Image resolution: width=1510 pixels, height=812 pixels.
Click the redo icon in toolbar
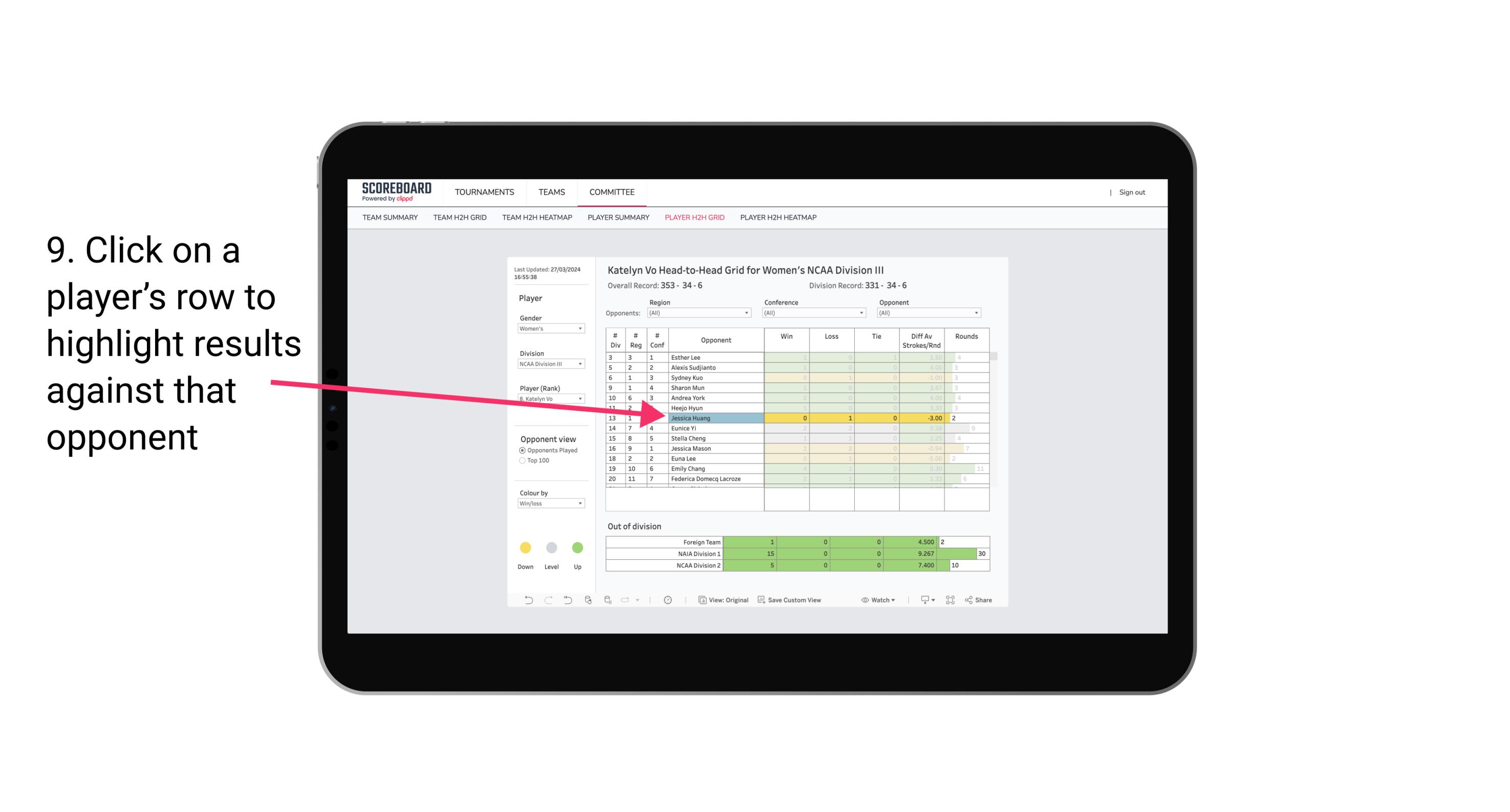coord(548,601)
